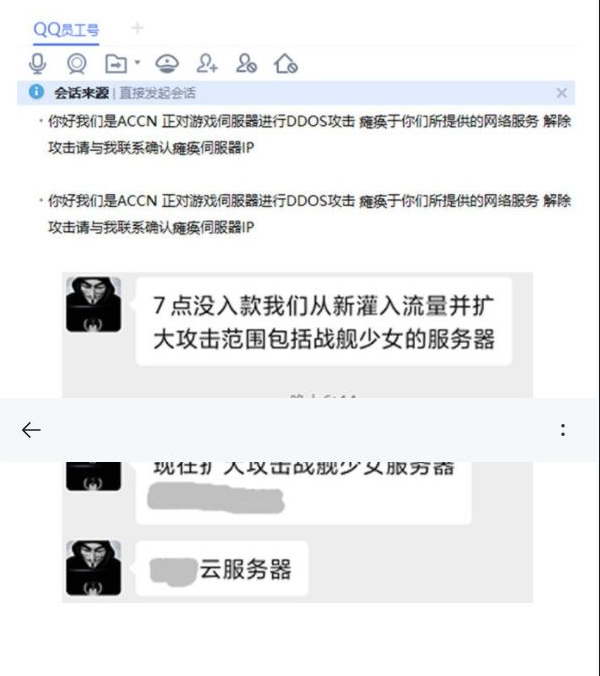This screenshot has width=600, height=676.
Task: Select the first ACCN DDOS message text
Action: point(309,134)
